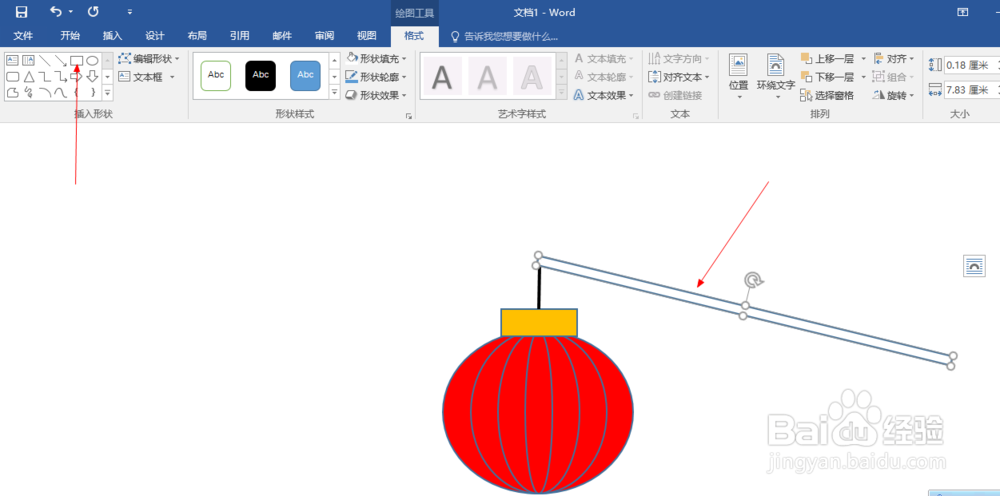The height and width of the screenshot is (496, 1000).
Task: Click the rotation handle of selected shape
Action: 753,280
